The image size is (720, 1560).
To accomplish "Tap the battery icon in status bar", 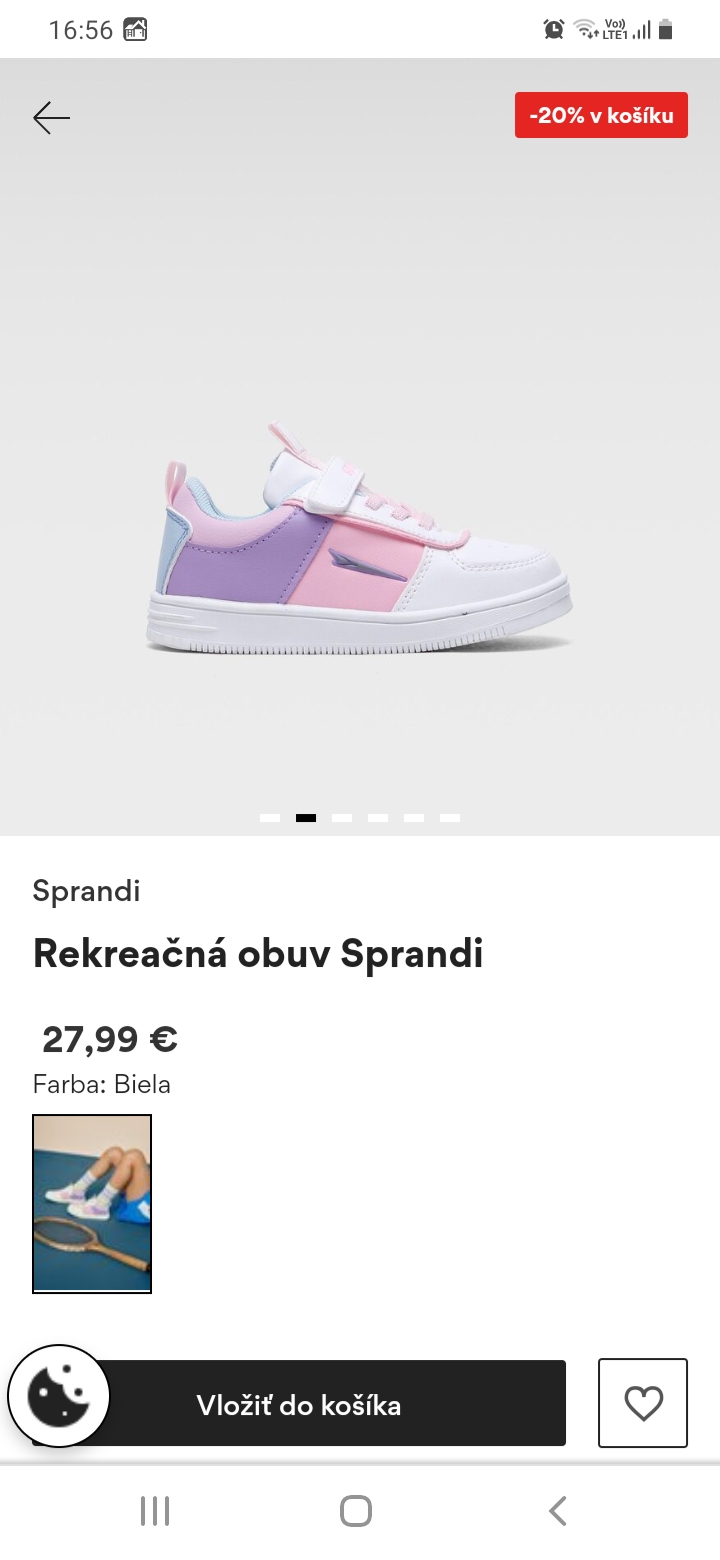I will coord(666,30).
